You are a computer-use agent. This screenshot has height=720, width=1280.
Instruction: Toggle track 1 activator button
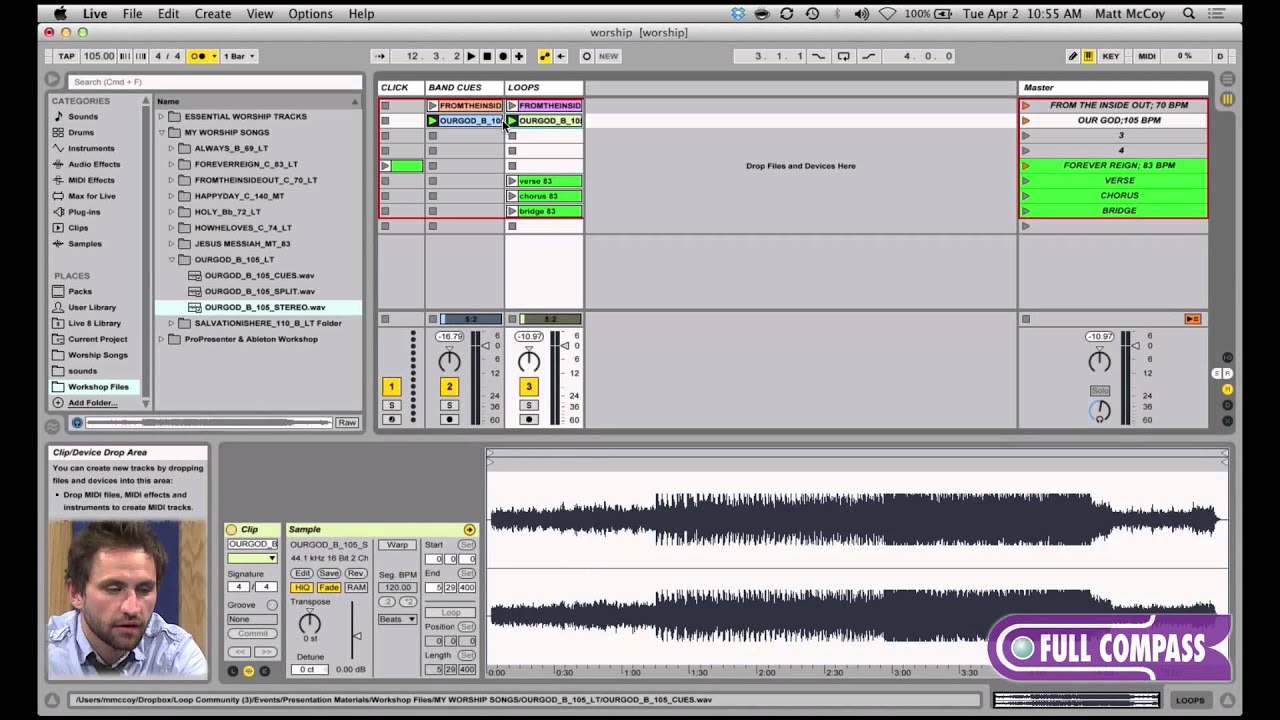click(x=391, y=387)
